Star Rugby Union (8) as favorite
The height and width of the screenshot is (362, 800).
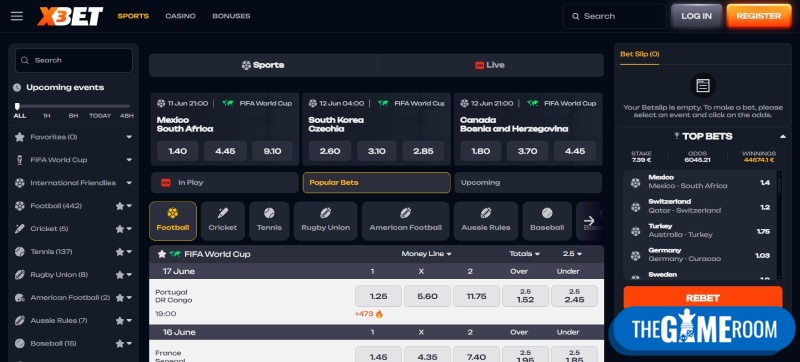tap(119, 275)
